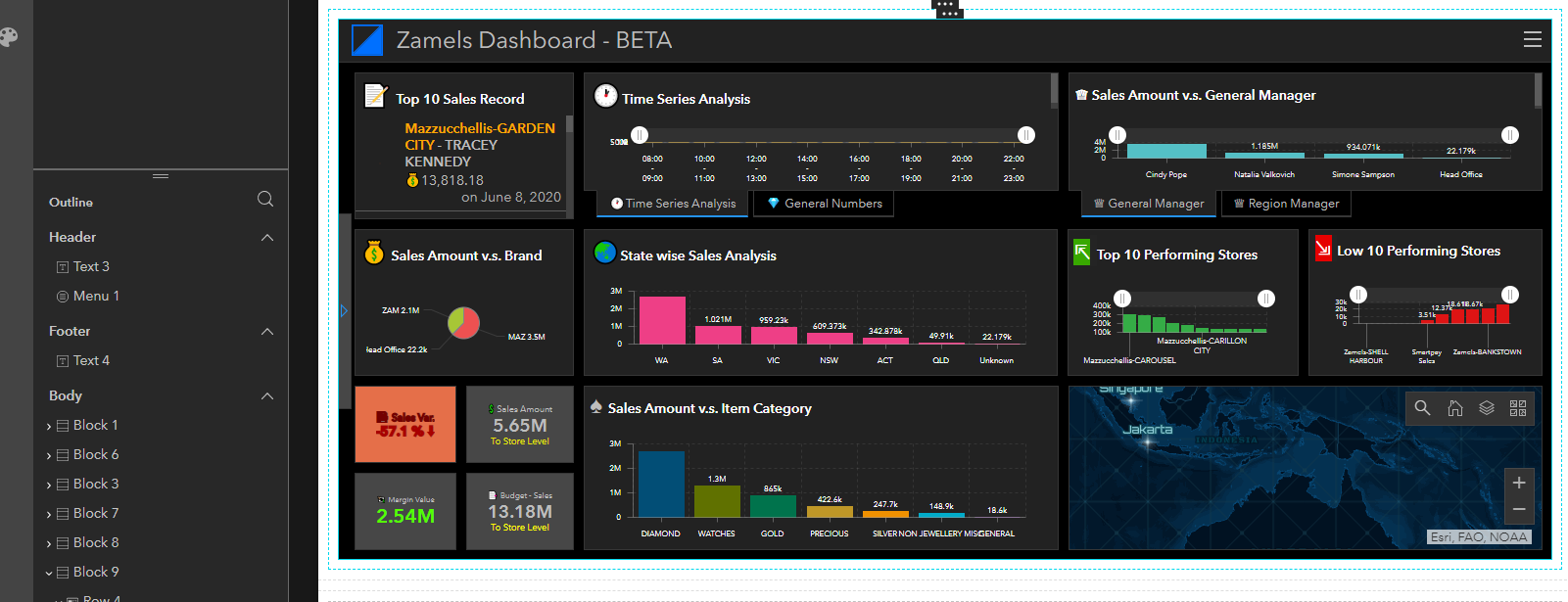Click the right handle of Time Series range slider
Viewport: 1568px width, 602px height.
1025,135
